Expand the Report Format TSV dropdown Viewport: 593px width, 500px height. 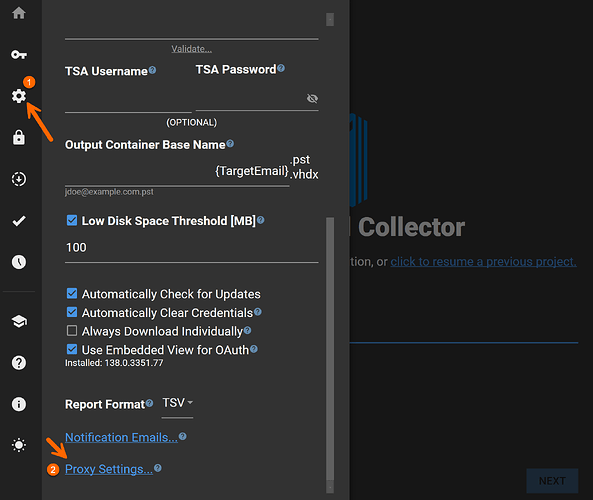click(x=177, y=404)
